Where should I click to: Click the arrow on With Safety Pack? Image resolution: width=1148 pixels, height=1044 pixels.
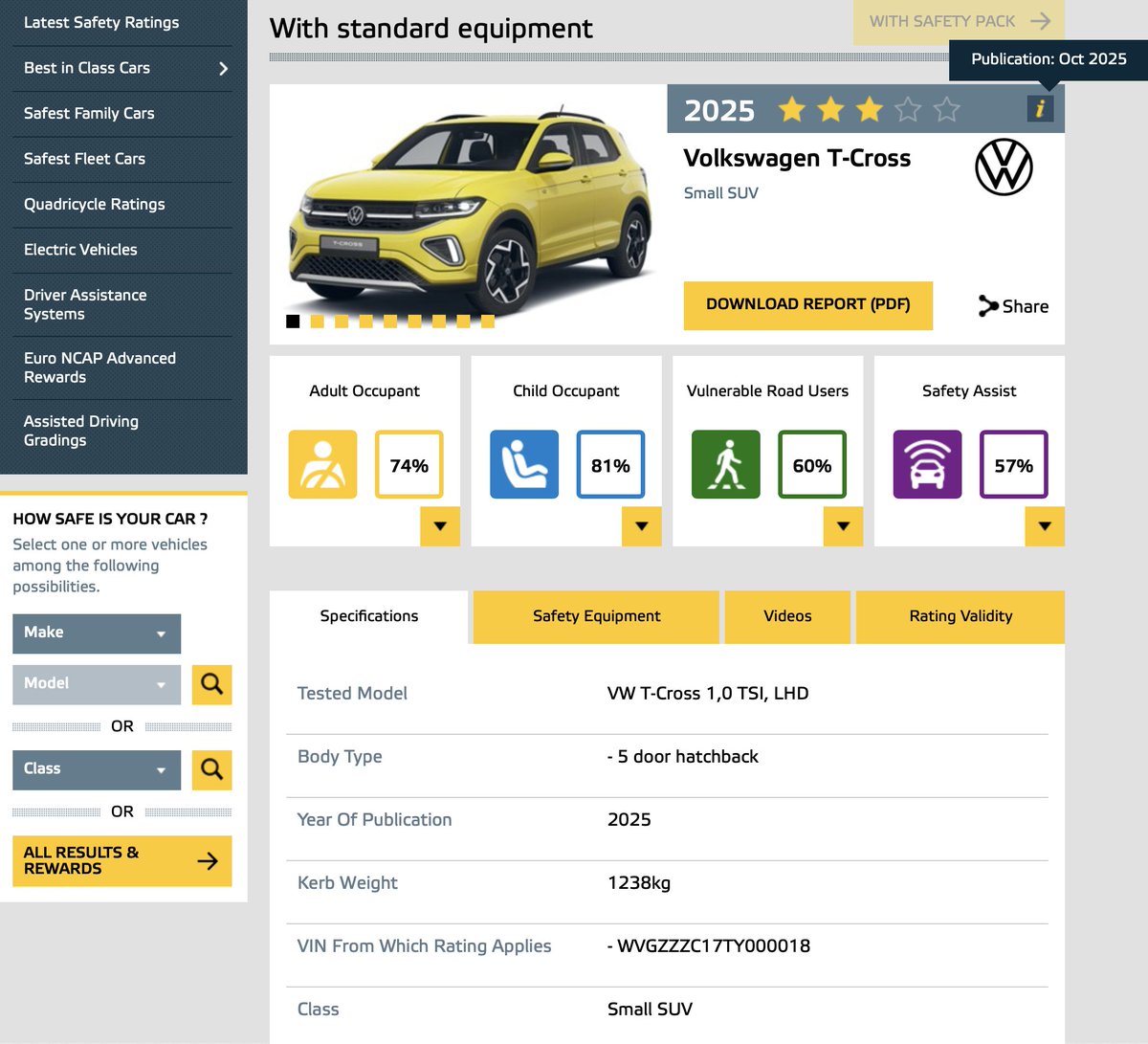tap(1040, 21)
